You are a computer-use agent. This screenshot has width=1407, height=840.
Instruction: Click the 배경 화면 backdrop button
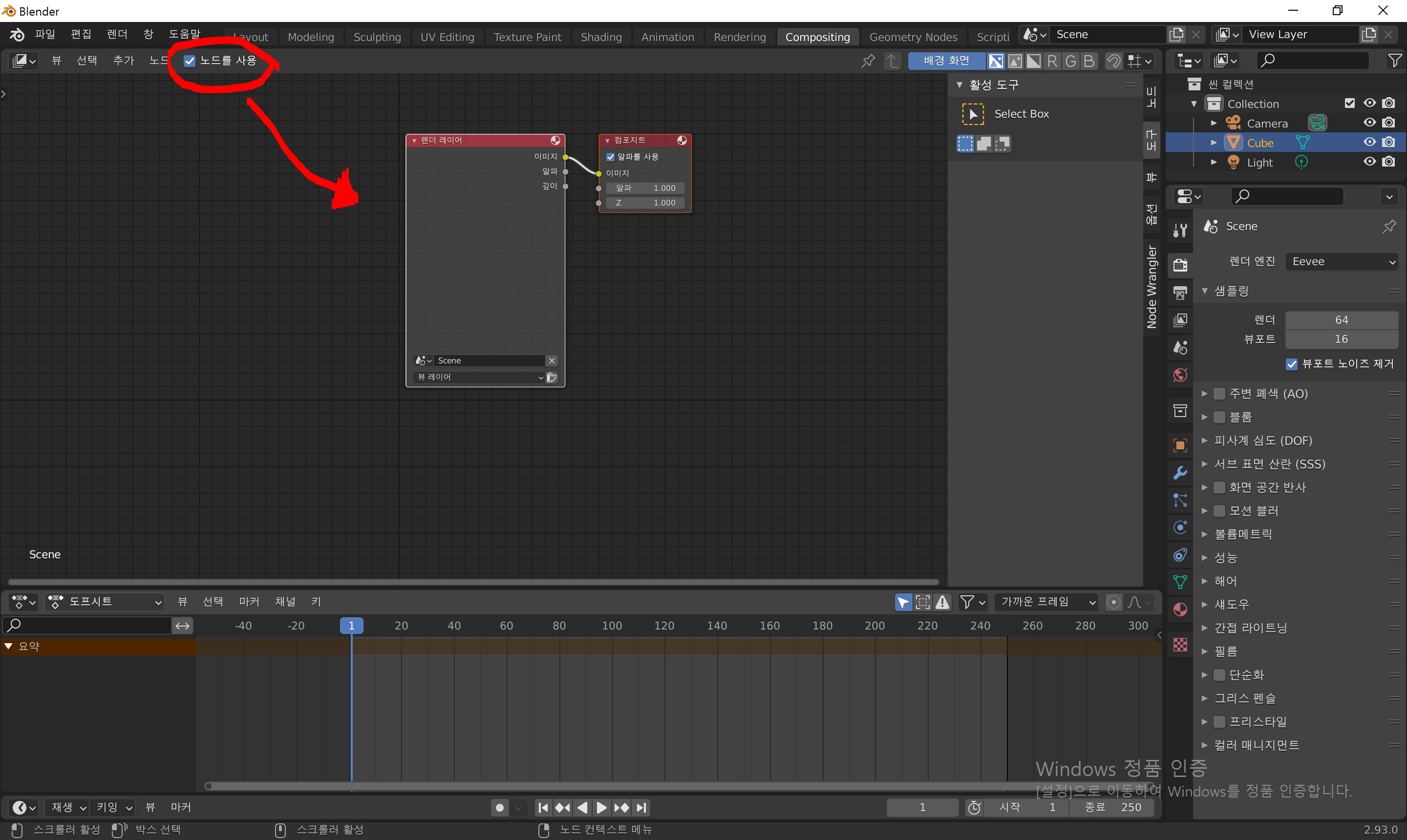(x=946, y=61)
